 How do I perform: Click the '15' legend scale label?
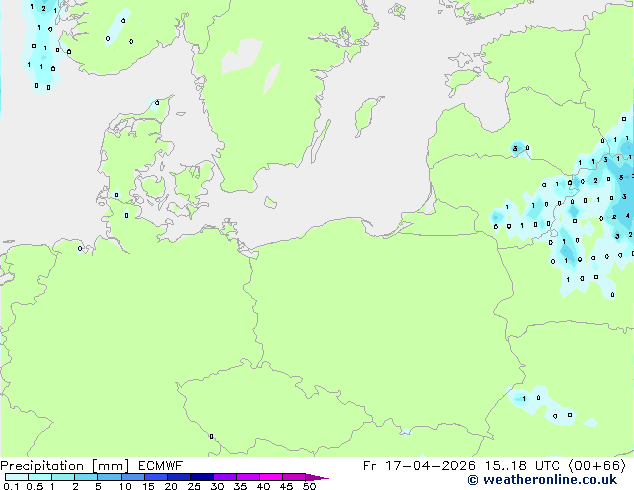pos(148,486)
